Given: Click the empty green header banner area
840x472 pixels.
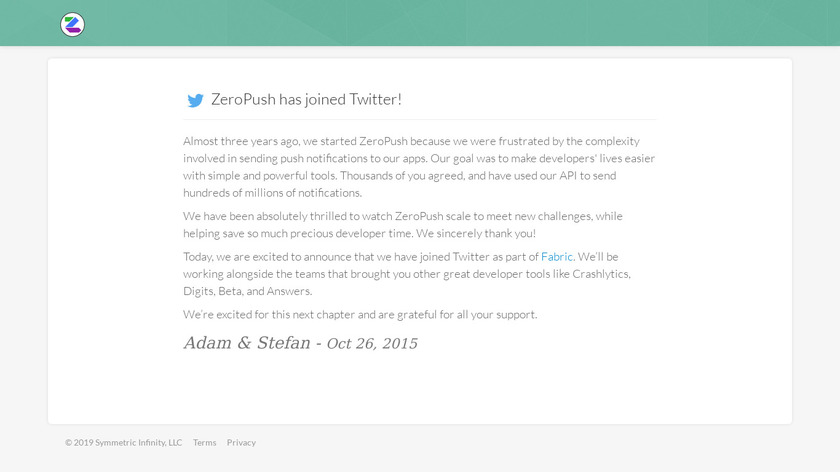Looking at the screenshot, I should (x=450, y=23).
